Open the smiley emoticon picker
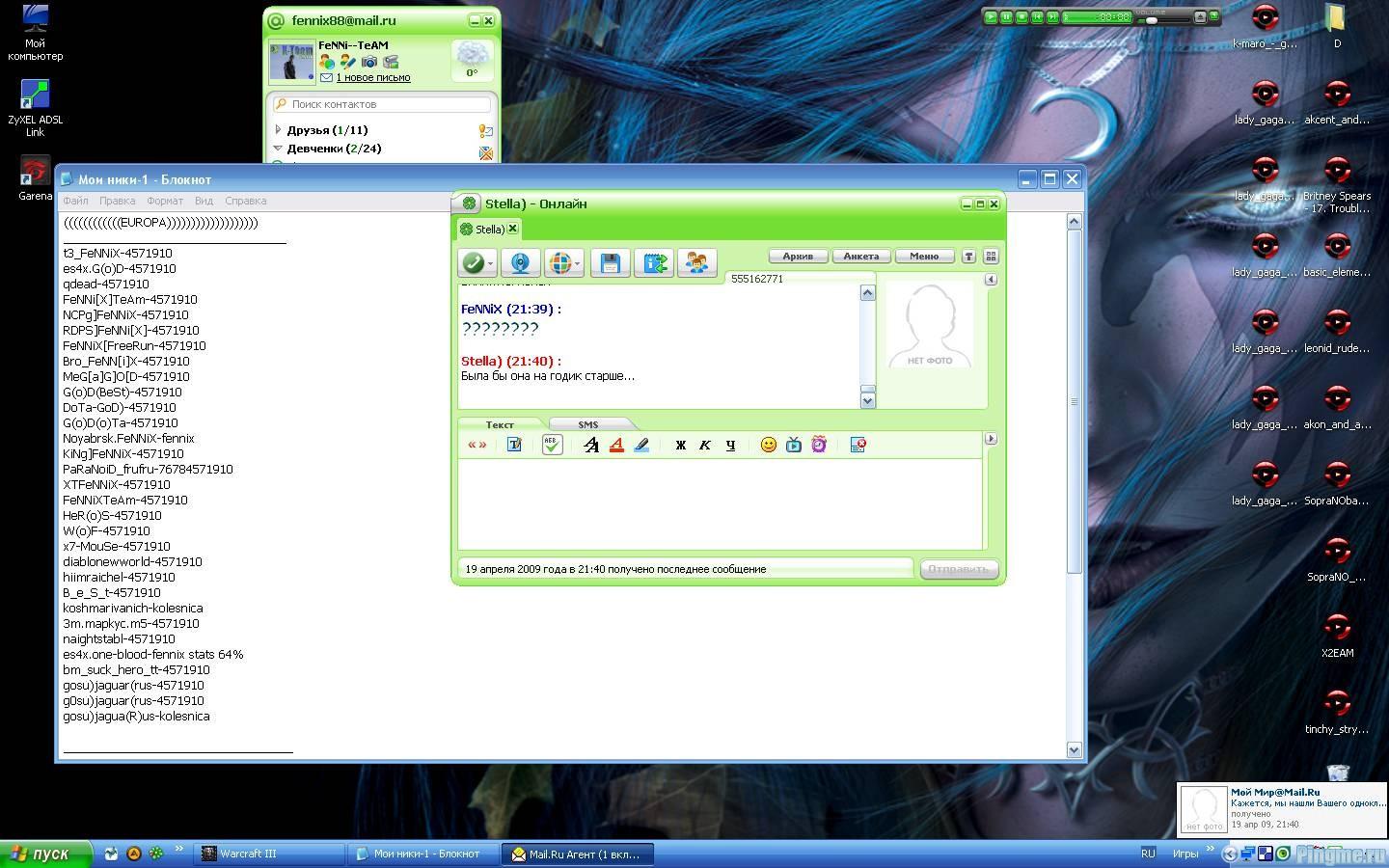The width and height of the screenshot is (1389, 868). tap(769, 445)
